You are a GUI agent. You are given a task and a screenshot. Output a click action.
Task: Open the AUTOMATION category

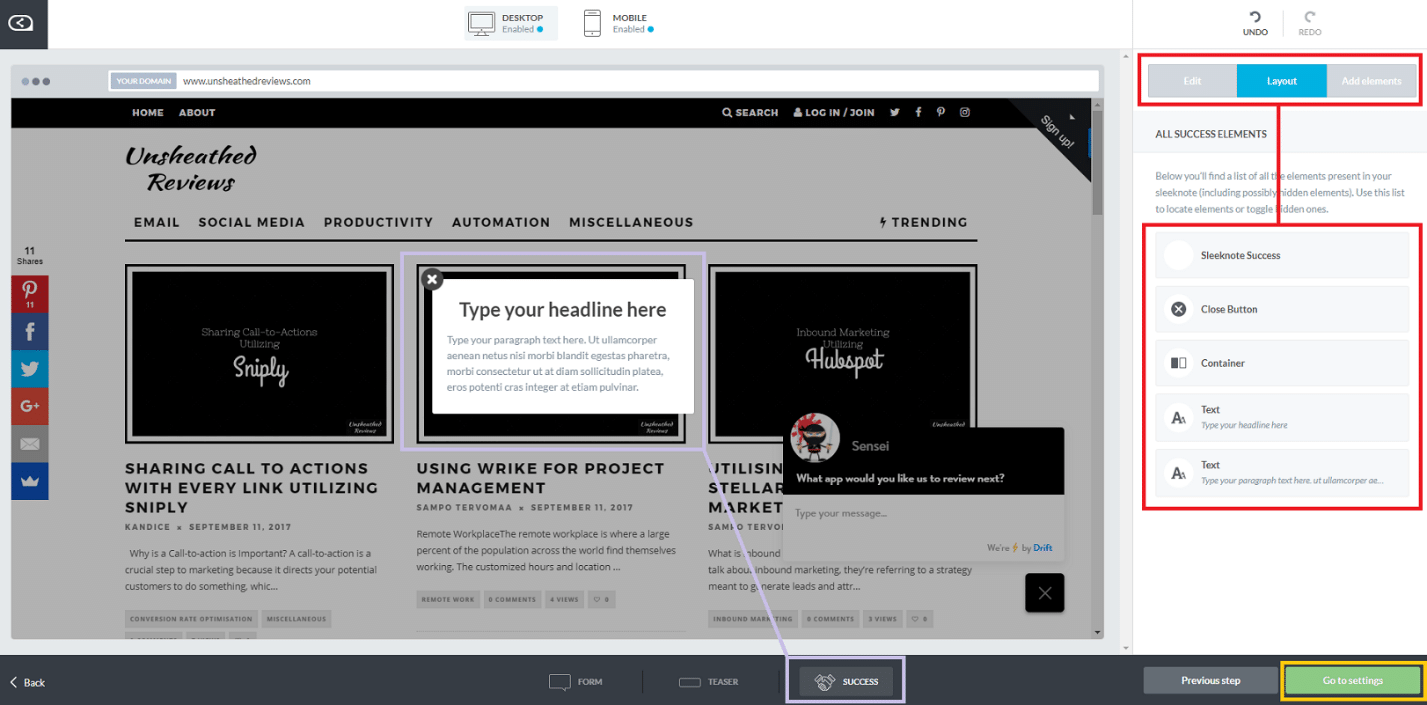point(501,222)
